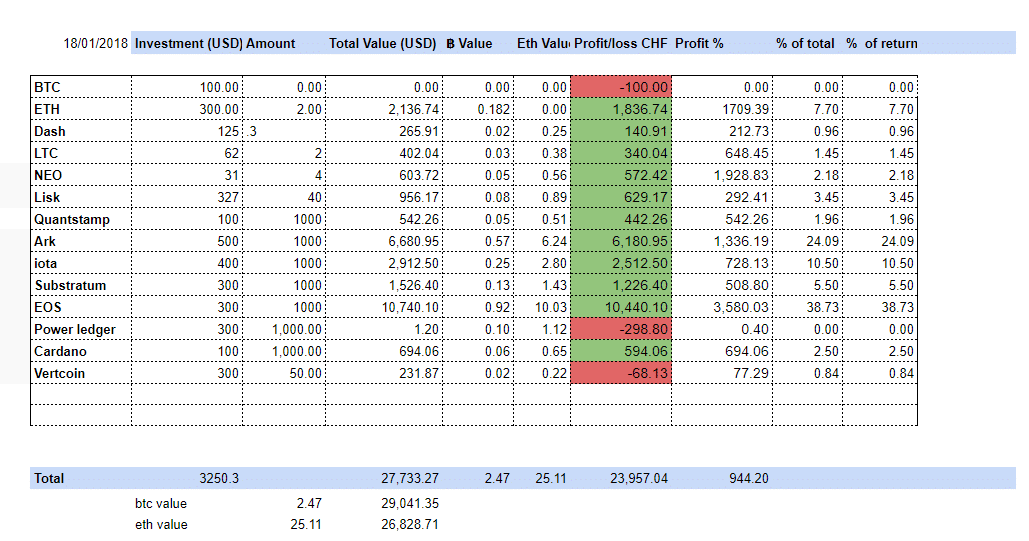The height and width of the screenshot is (541, 1029).
Task: Click the eth value label
Action: [x=161, y=525]
